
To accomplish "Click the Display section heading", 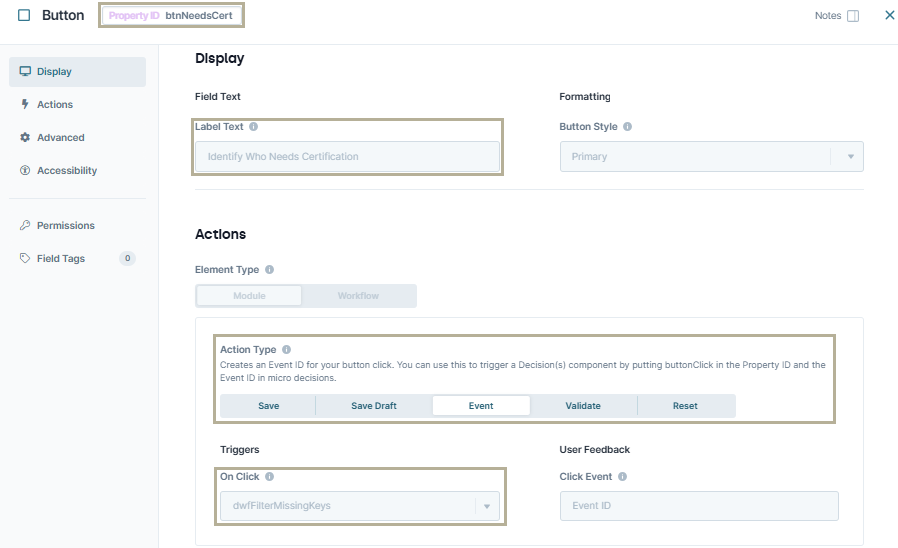I will 219,58.
